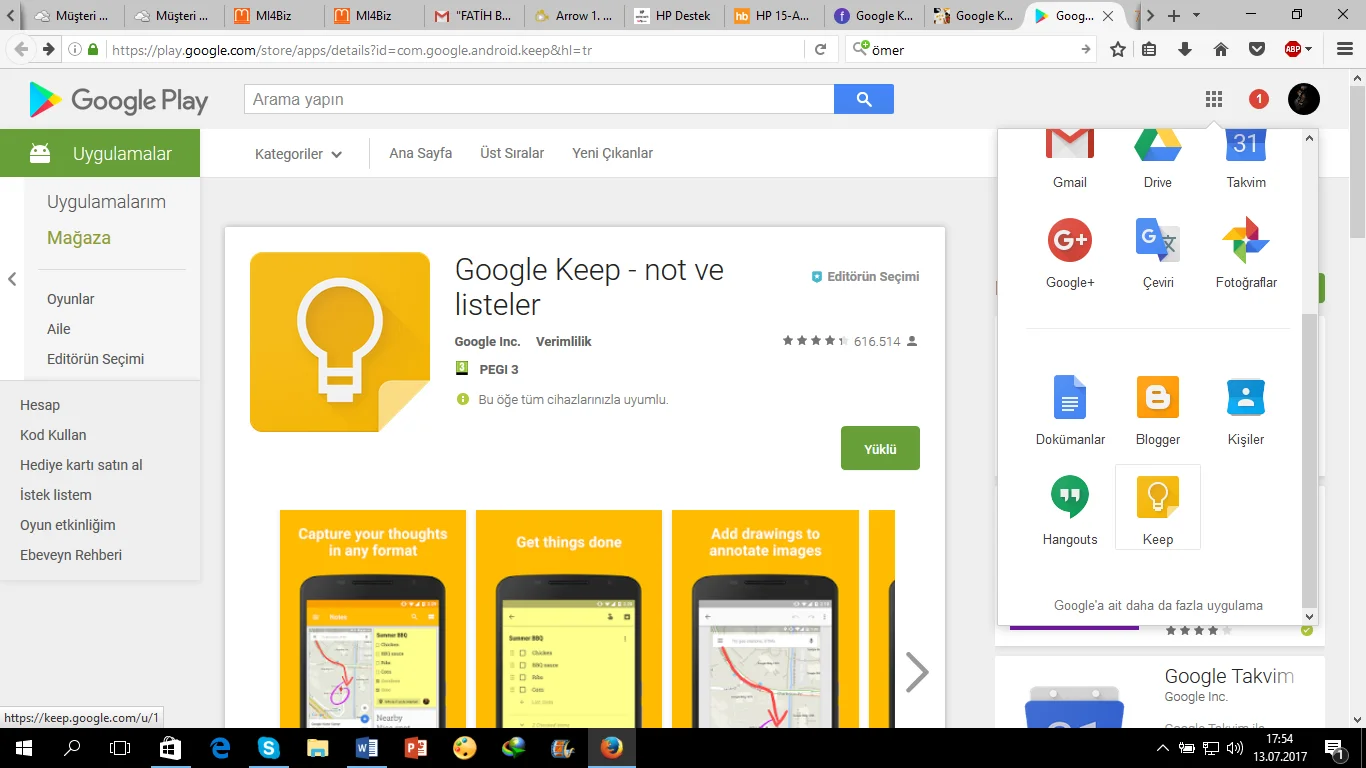Viewport: 1366px width, 768px height.
Task: Open Google'a ait daha fazla uygulama link
Action: (1157, 605)
